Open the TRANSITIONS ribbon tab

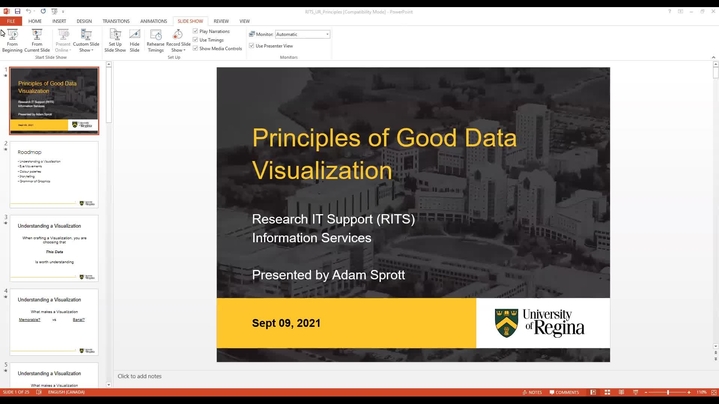click(x=115, y=20)
